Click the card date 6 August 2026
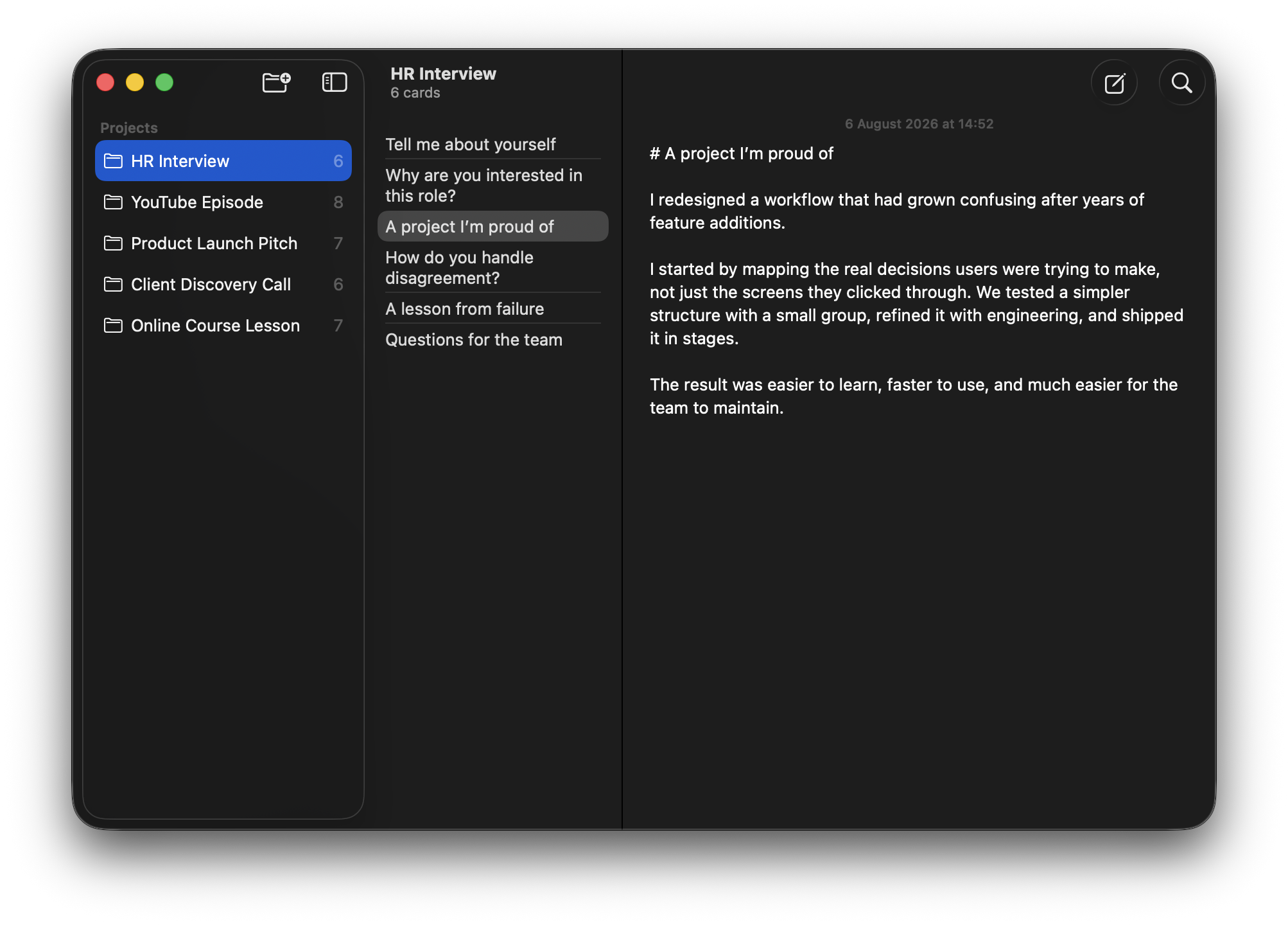1288x925 pixels. (x=919, y=123)
